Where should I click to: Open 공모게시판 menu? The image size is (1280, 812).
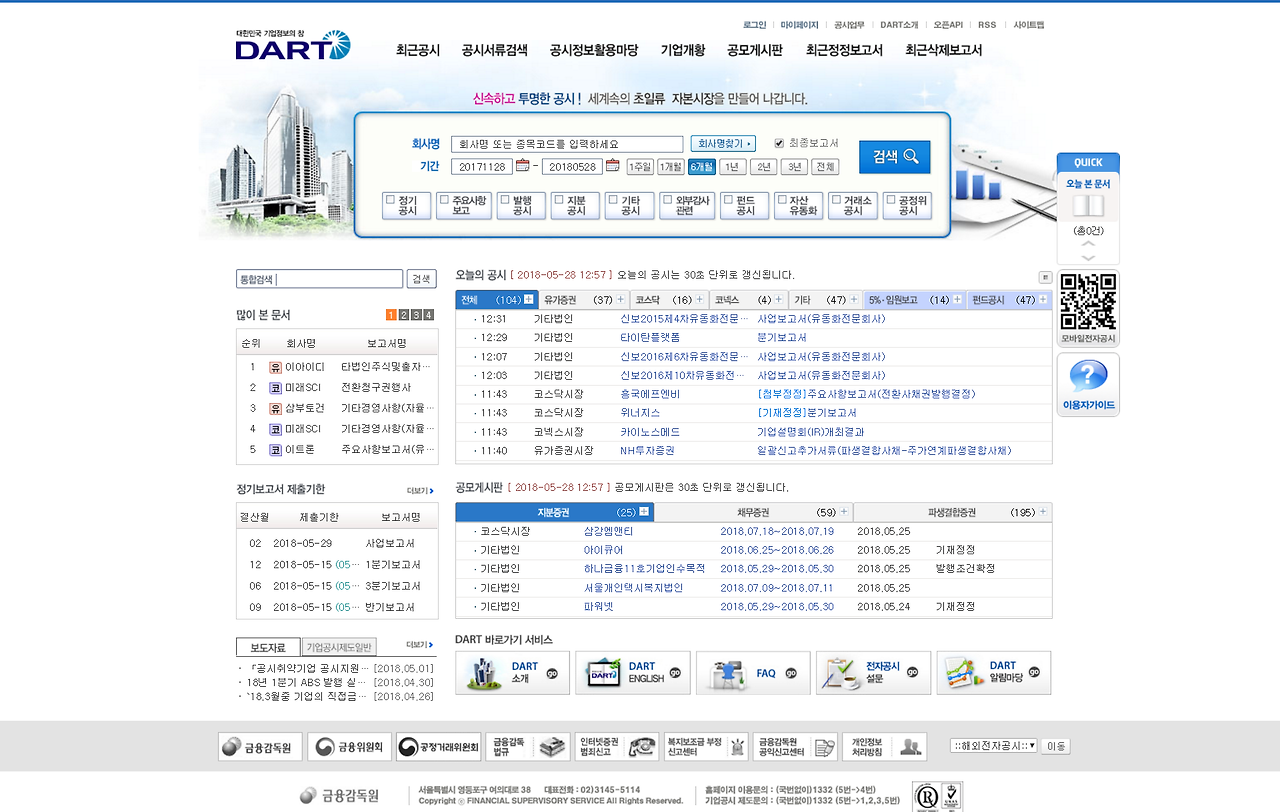755,50
